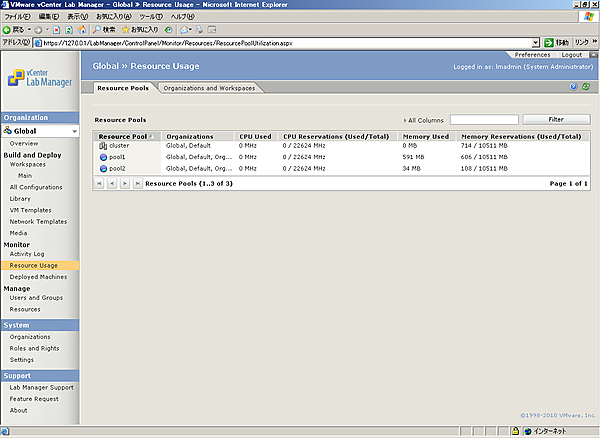The width and height of the screenshot is (600, 438).
Task: Click the filter text input field
Action: click(484, 120)
